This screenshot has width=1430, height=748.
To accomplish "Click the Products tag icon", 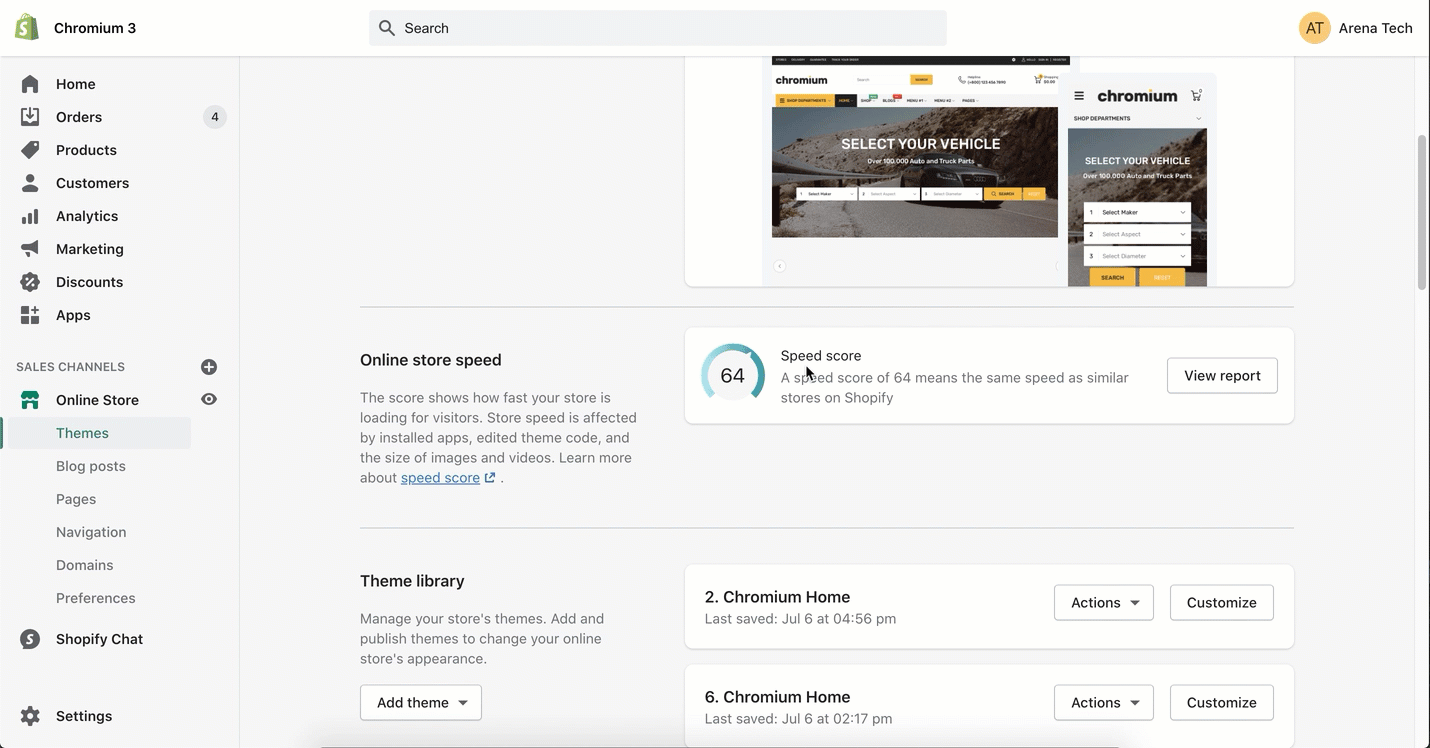I will 30,150.
